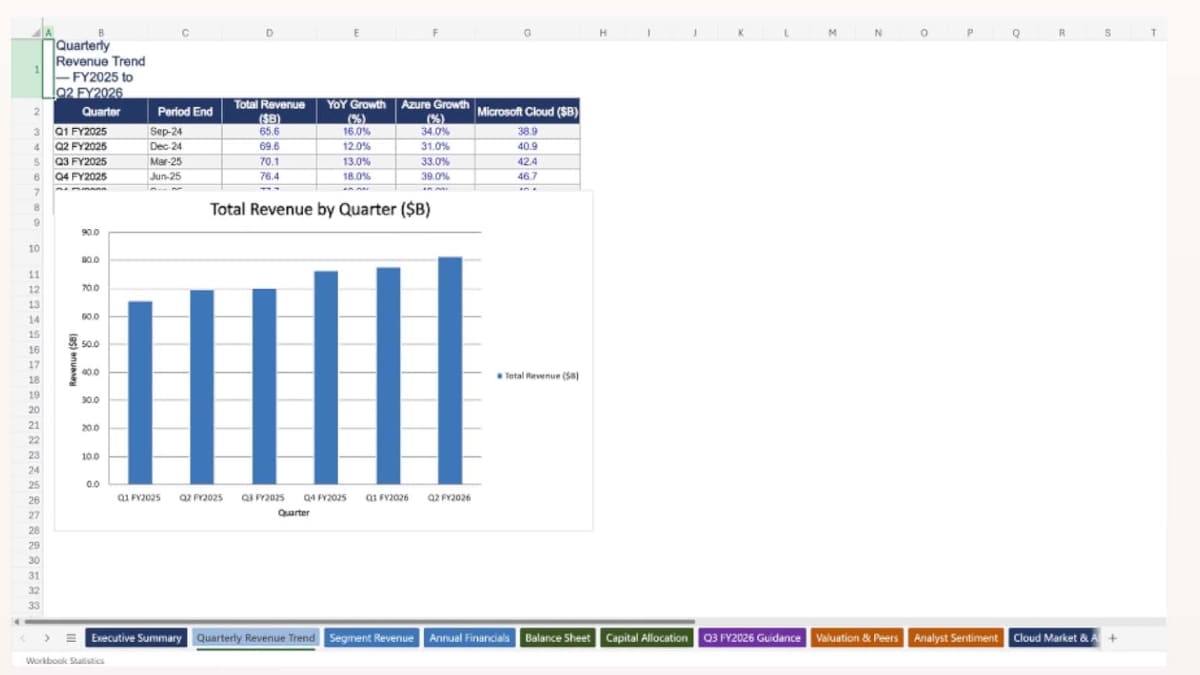
Task: Click the Q2 FY2026 chart bar
Action: click(x=450, y=370)
